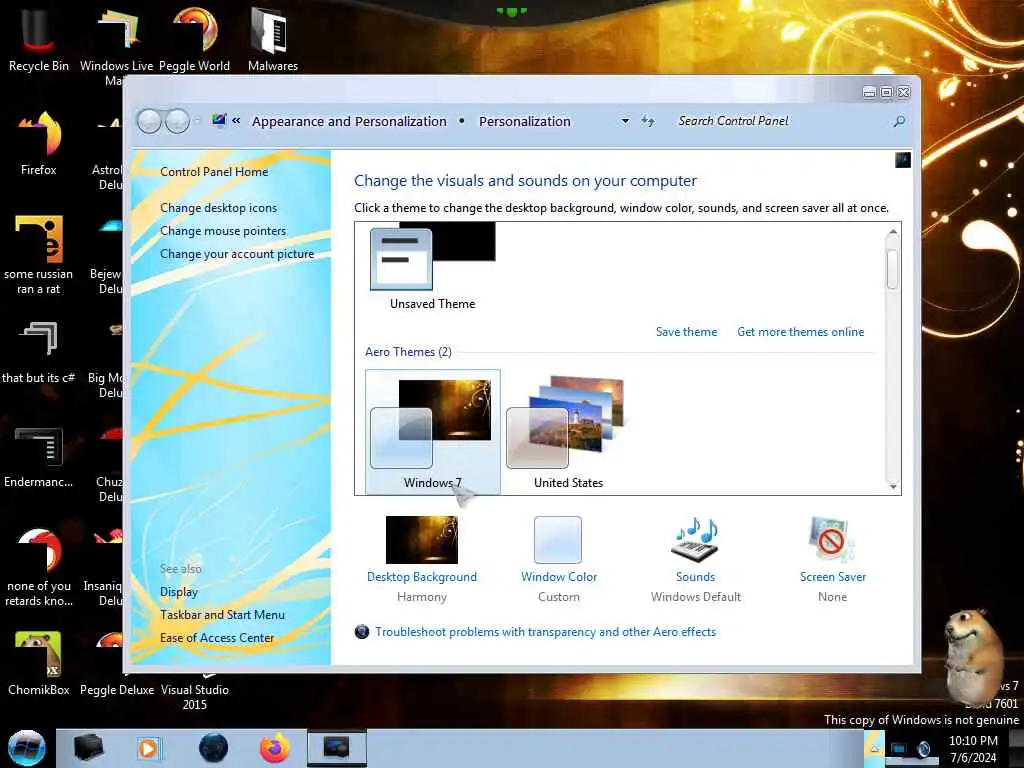Open the 'none of you retards kno...' icon
The height and width of the screenshot is (768, 1024).
click(39, 567)
